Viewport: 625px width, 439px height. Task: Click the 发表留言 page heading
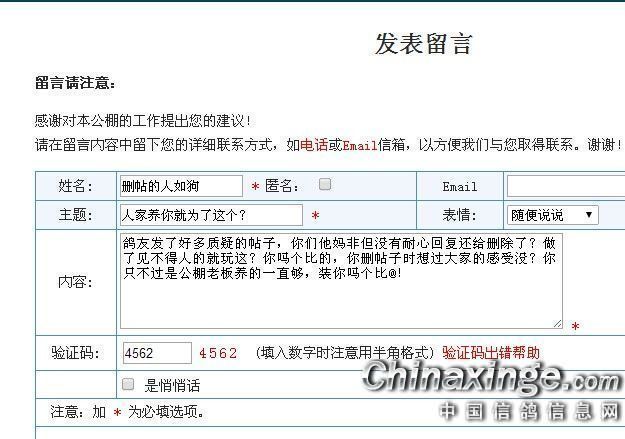click(x=423, y=44)
